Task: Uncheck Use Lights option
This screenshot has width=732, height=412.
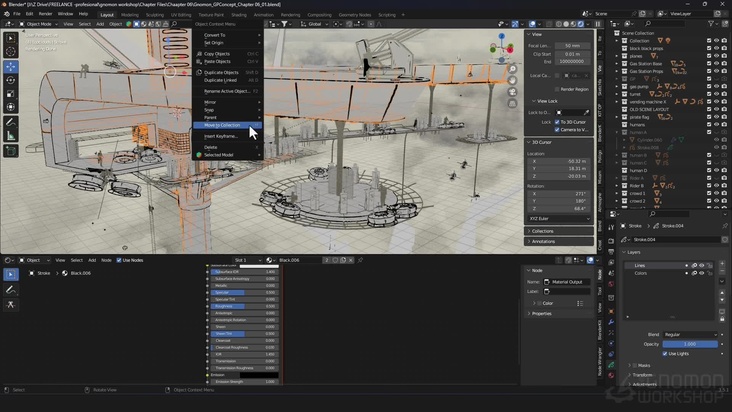Action: click(664, 353)
